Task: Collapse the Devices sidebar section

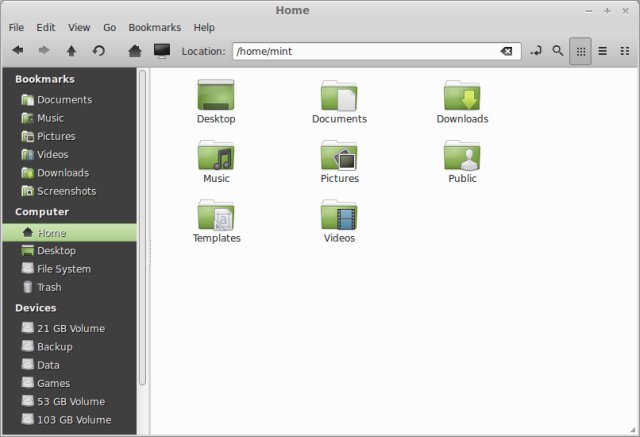Action: pyautogui.click(x=36, y=308)
